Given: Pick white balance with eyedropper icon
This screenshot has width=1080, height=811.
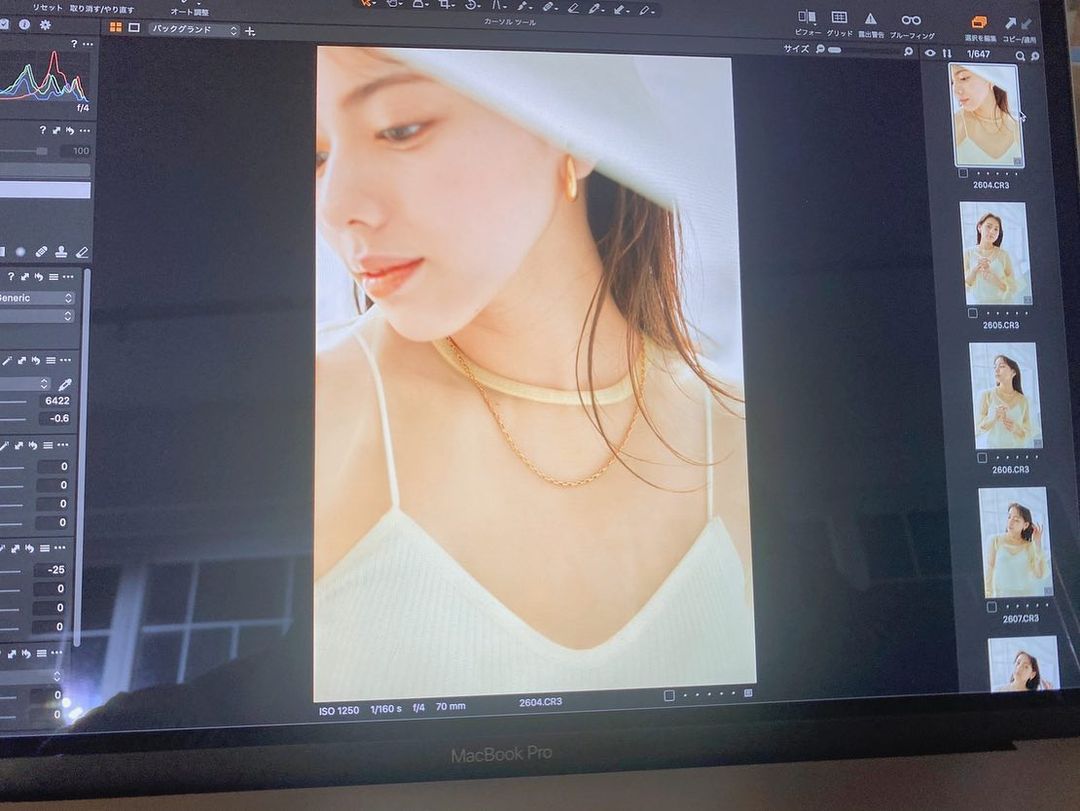Looking at the screenshot, I should point(65,384).
